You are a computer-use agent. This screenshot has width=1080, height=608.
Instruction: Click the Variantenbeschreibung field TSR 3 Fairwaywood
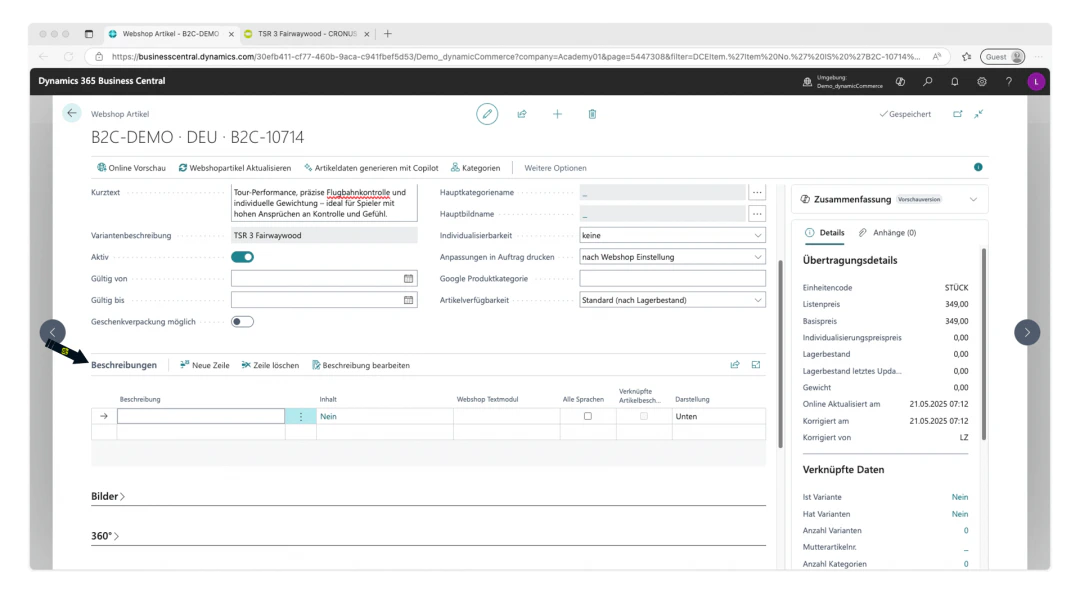pyautogui.click(x=324, y=235)
